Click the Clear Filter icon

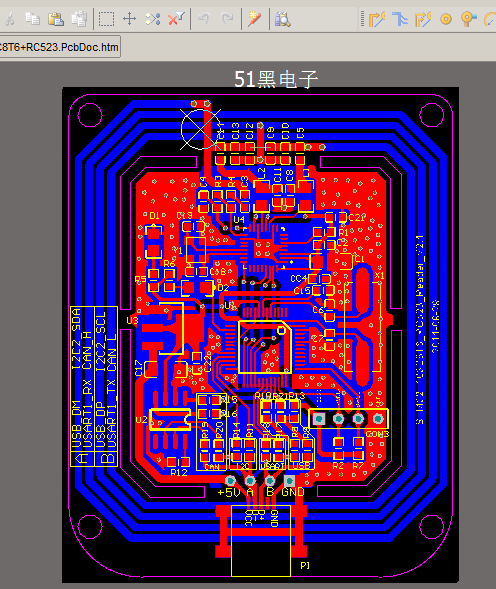176,18
